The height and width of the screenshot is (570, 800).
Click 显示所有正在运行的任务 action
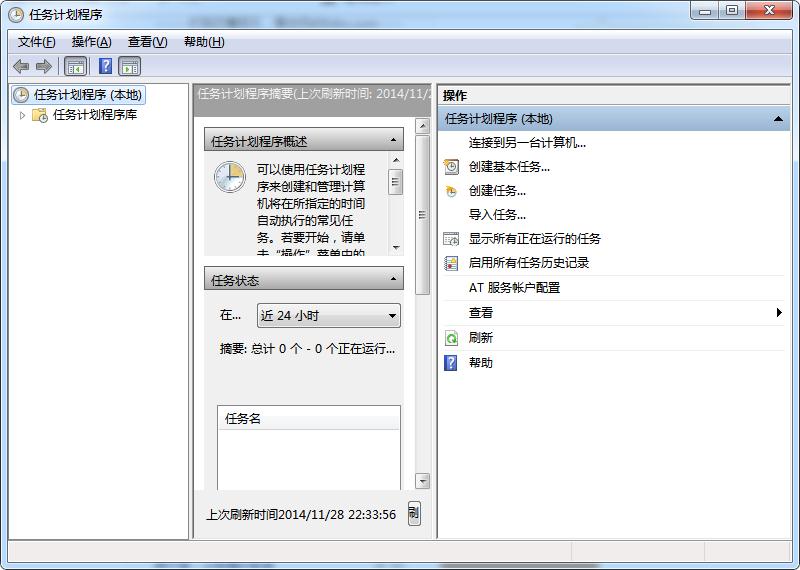[535, 239]
